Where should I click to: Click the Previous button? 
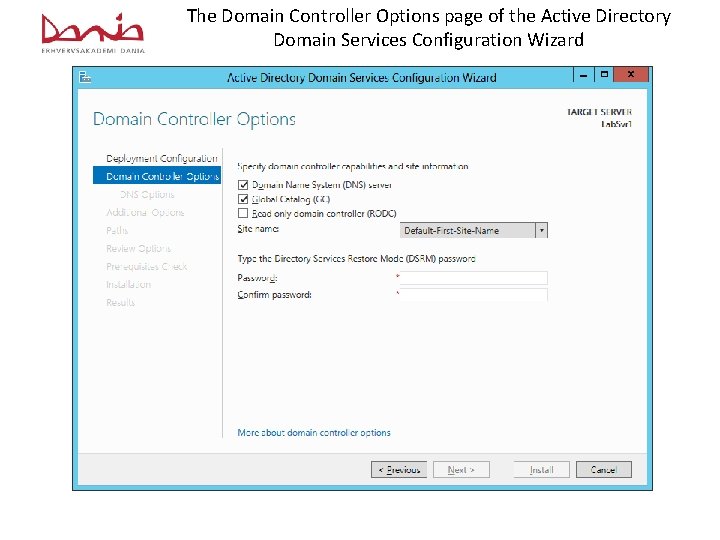399,470
